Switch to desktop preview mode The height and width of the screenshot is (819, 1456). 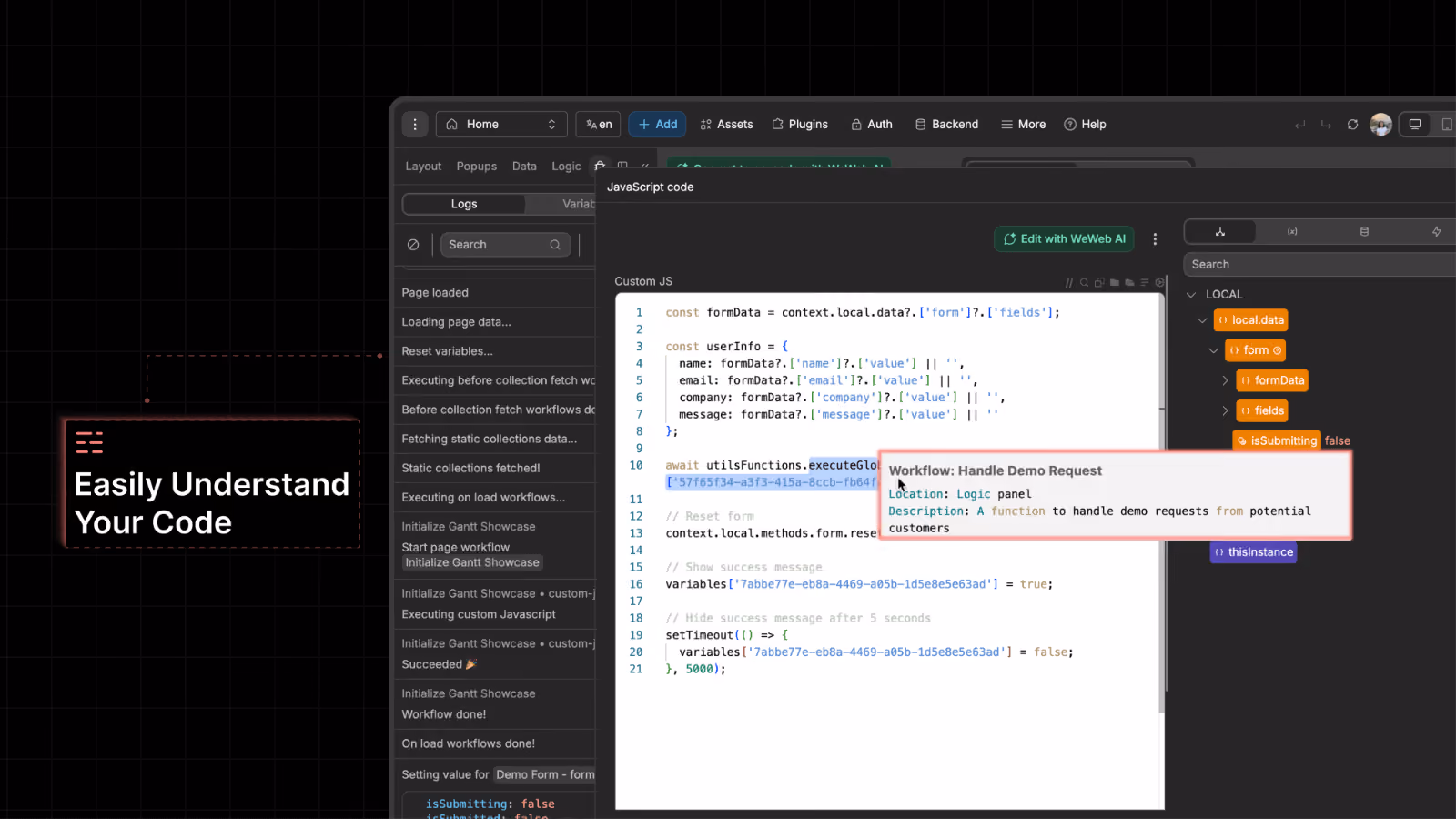(1415, 125)
